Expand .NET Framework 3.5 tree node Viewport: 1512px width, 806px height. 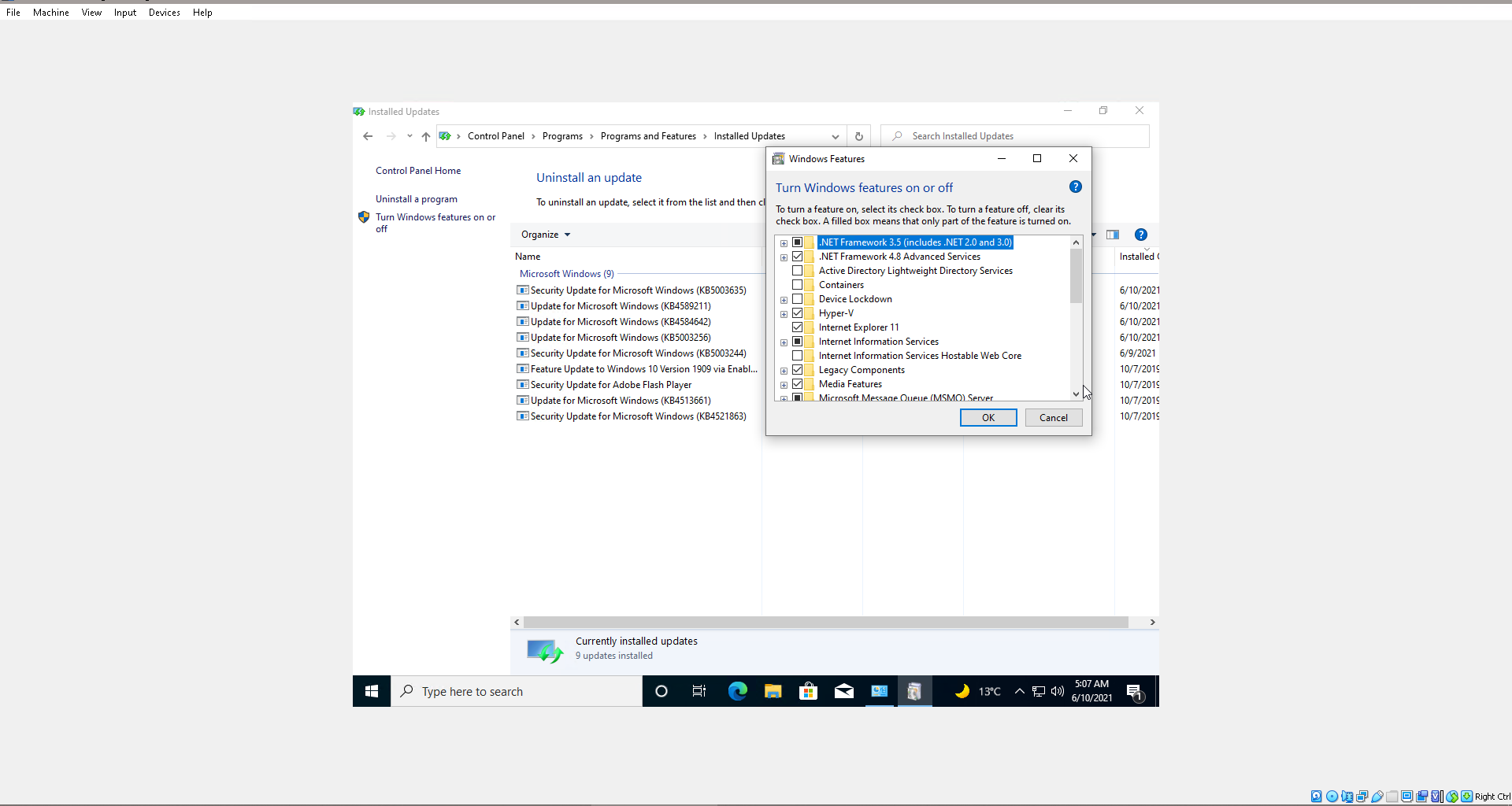[x=784, y=243]
